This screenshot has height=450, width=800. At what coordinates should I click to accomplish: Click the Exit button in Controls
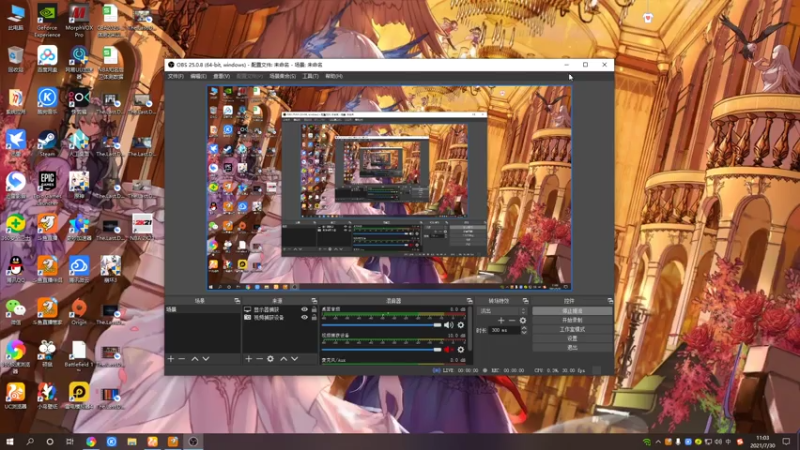tap(572, 347)
